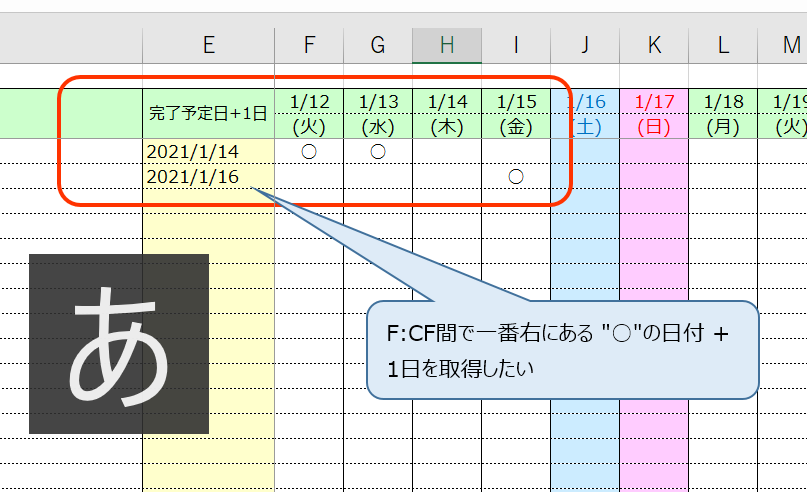Select the blue 1/16 (土) Saturday header cell

pos(585,114)
